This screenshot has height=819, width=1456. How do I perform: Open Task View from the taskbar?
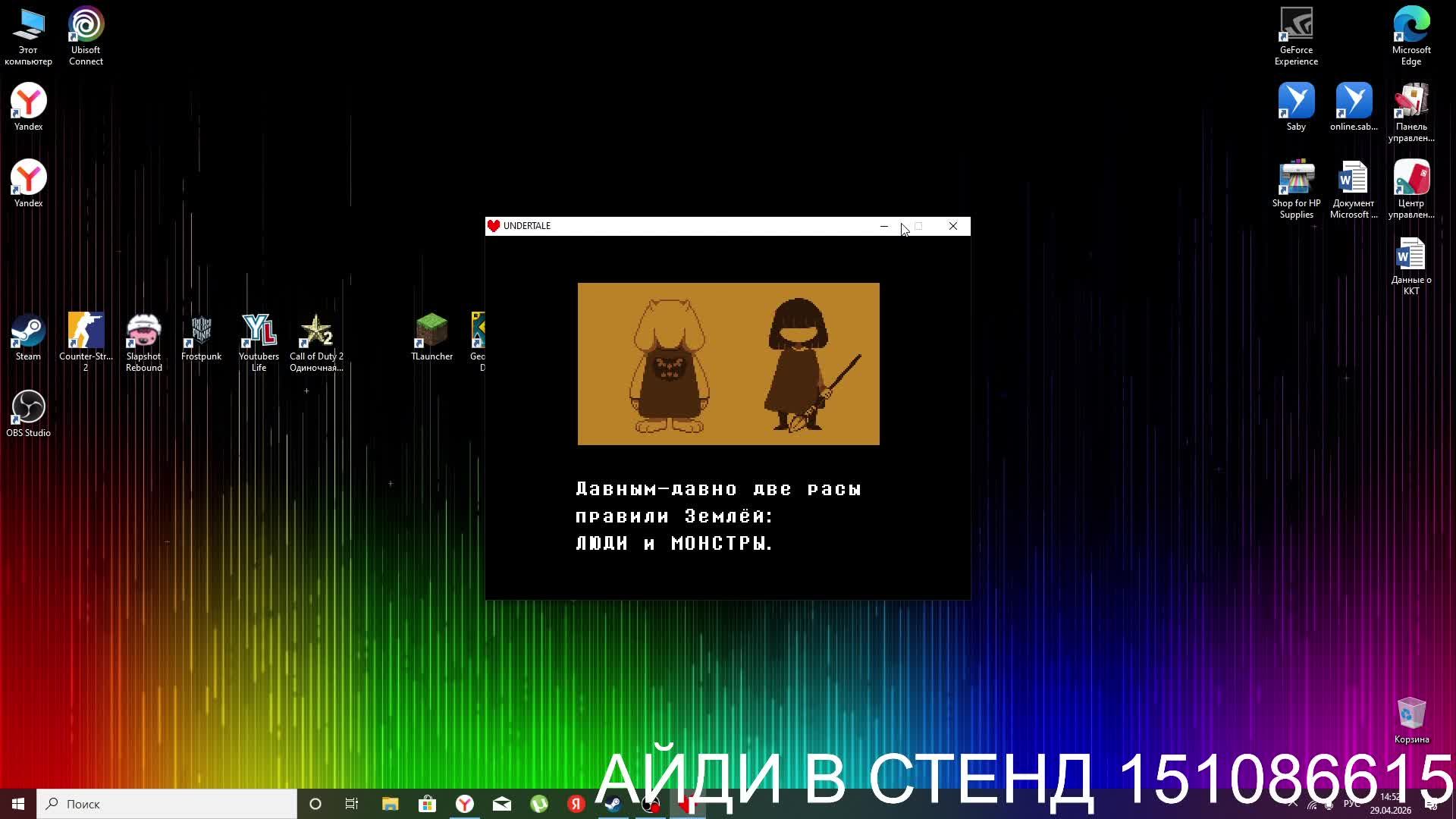[352, 804]
